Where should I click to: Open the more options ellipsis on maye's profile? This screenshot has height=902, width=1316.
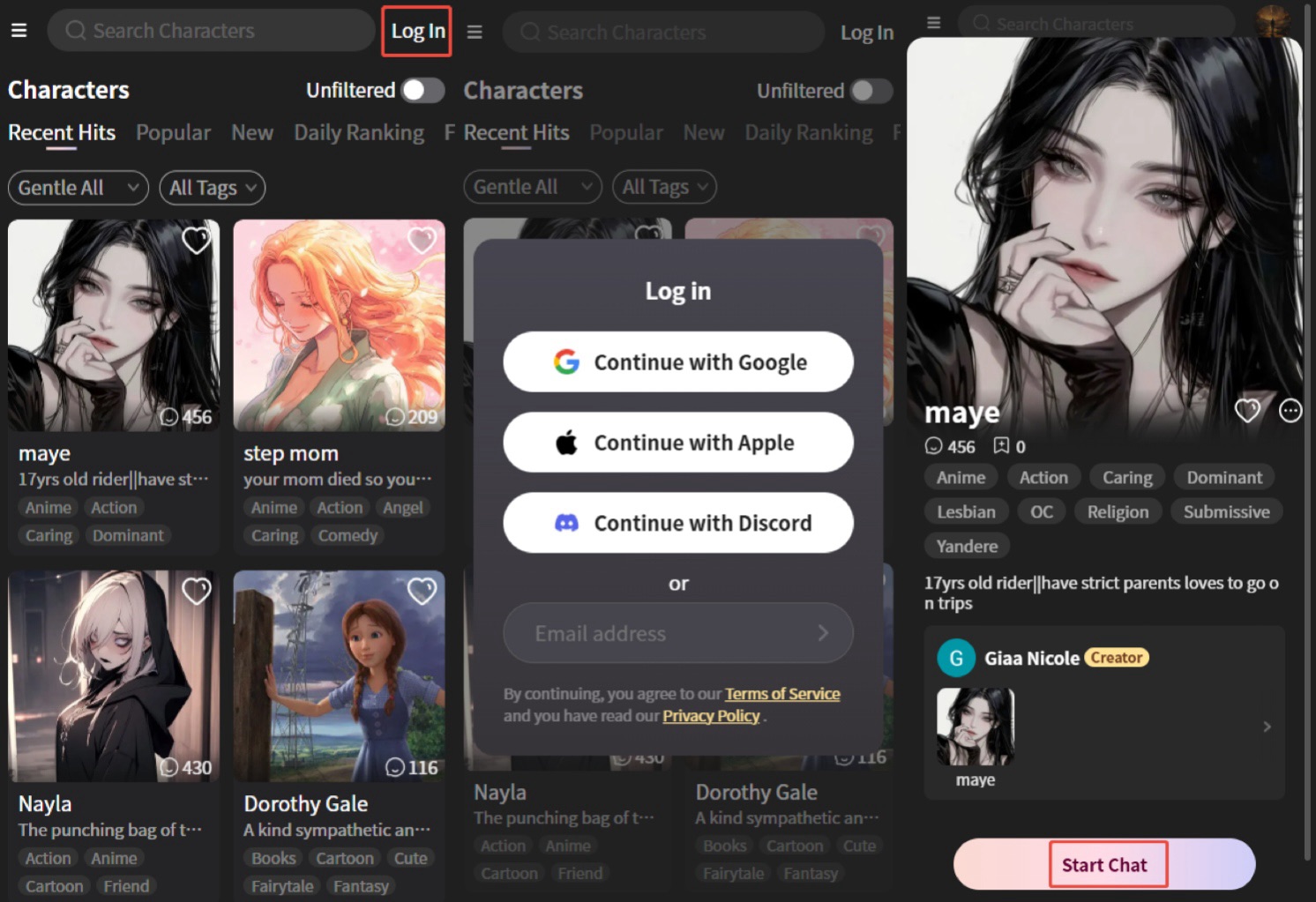click(x=1290, y=411)
